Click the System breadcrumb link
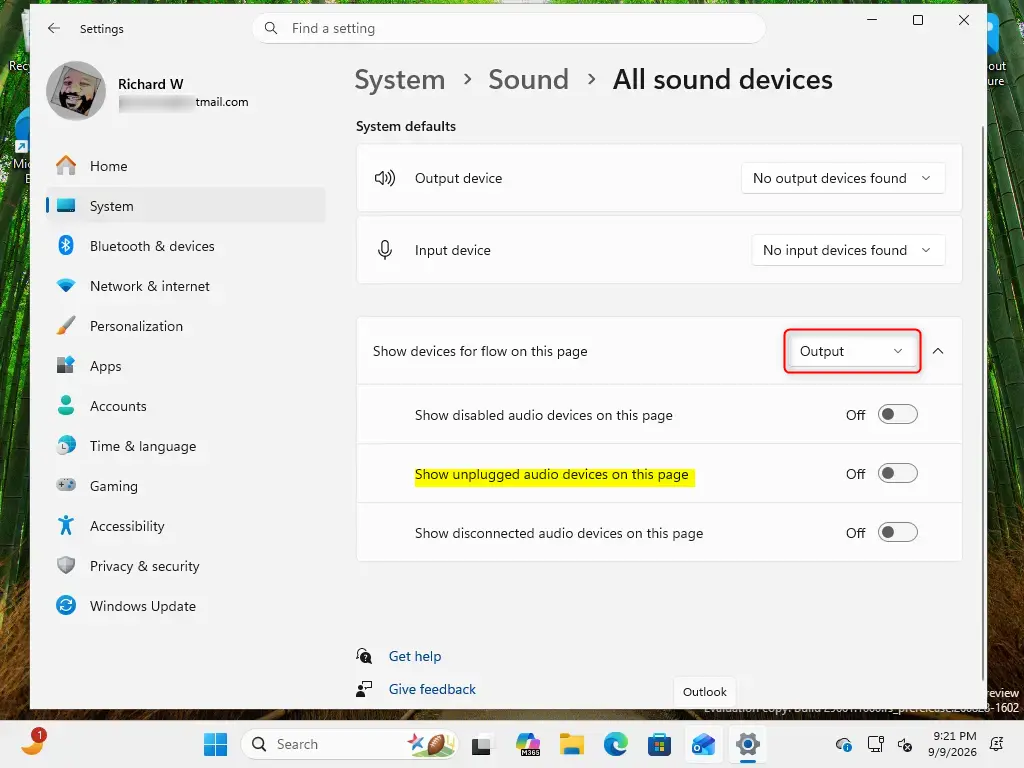1024x768 pixels. pyautogui.click(x=400, y=80)
